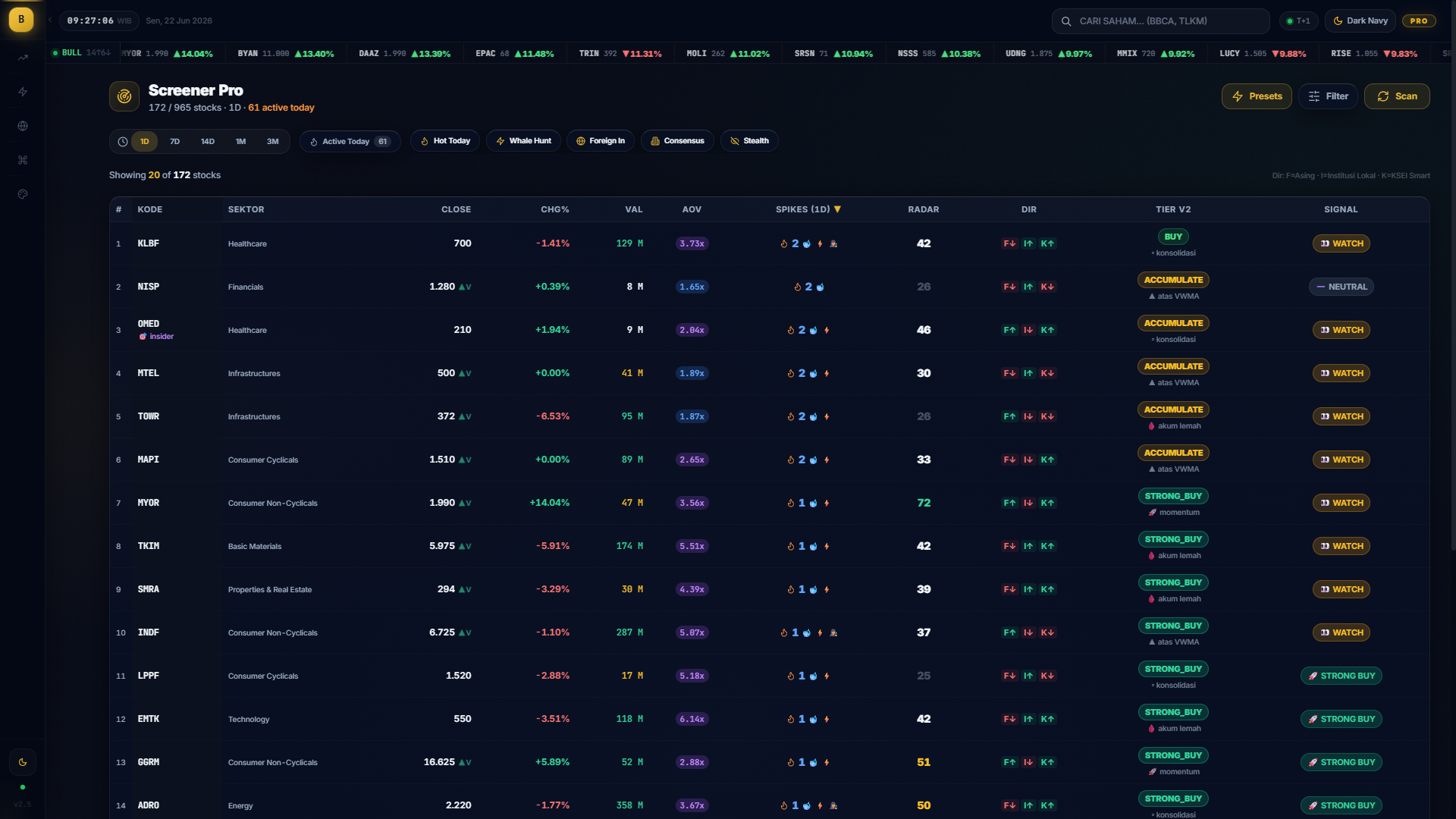Click the F direction indicator for KLBF
Screen dimensions: 1456x819
pos(1009,243)
